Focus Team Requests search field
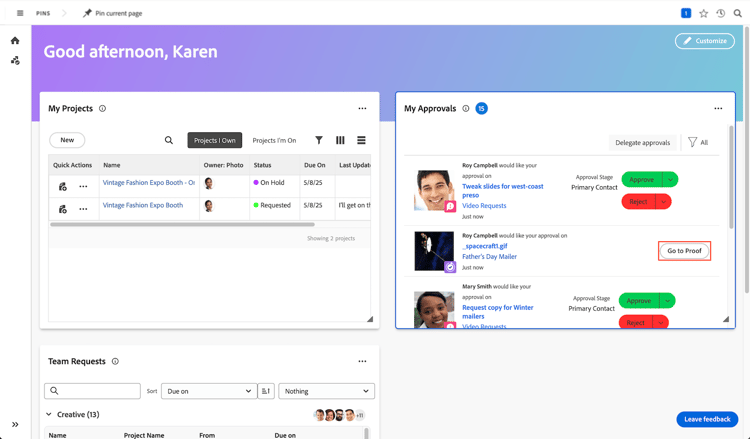 [92, 391]
